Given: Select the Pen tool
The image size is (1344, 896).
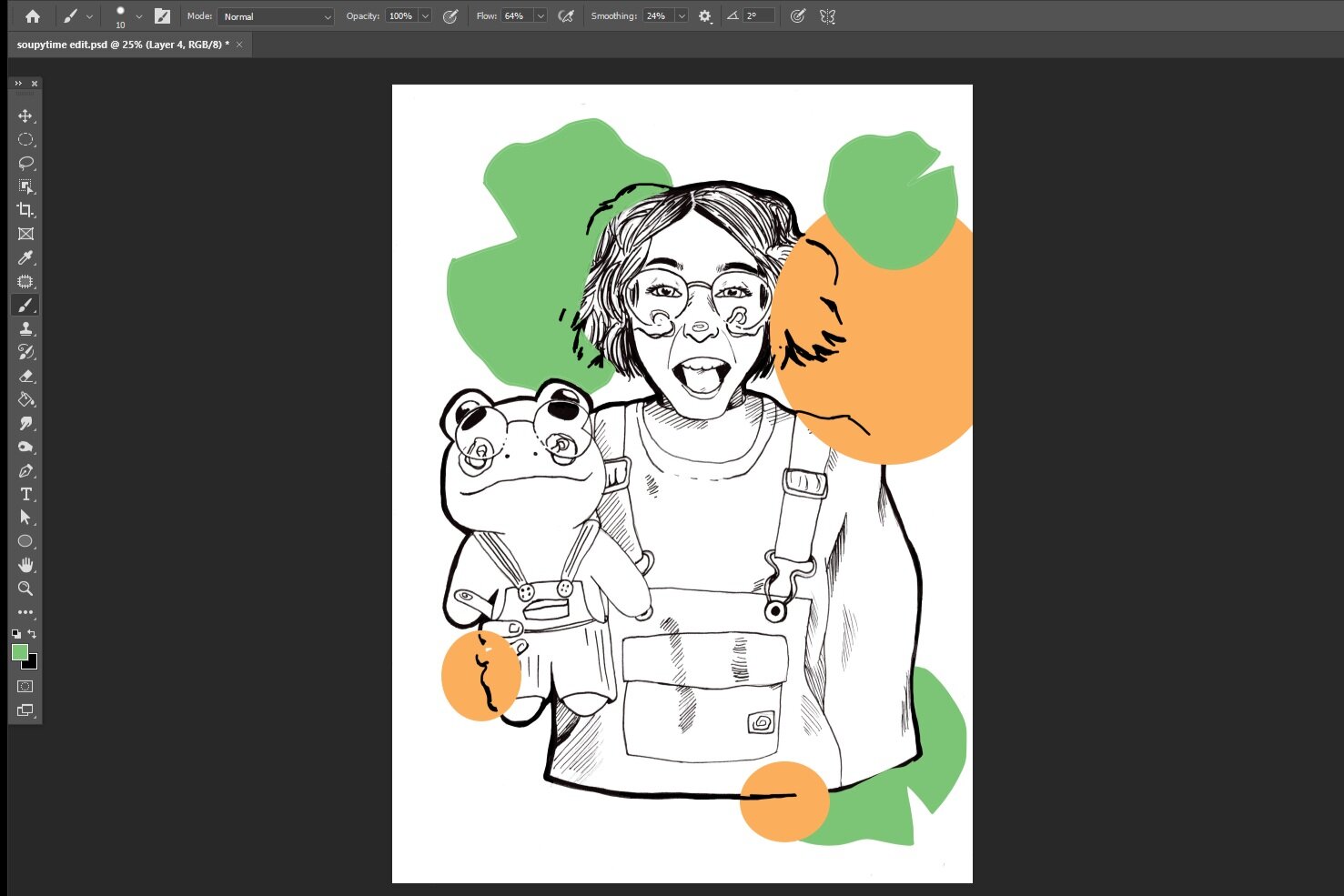Looking at the screenshot, I should coord(25,470).
